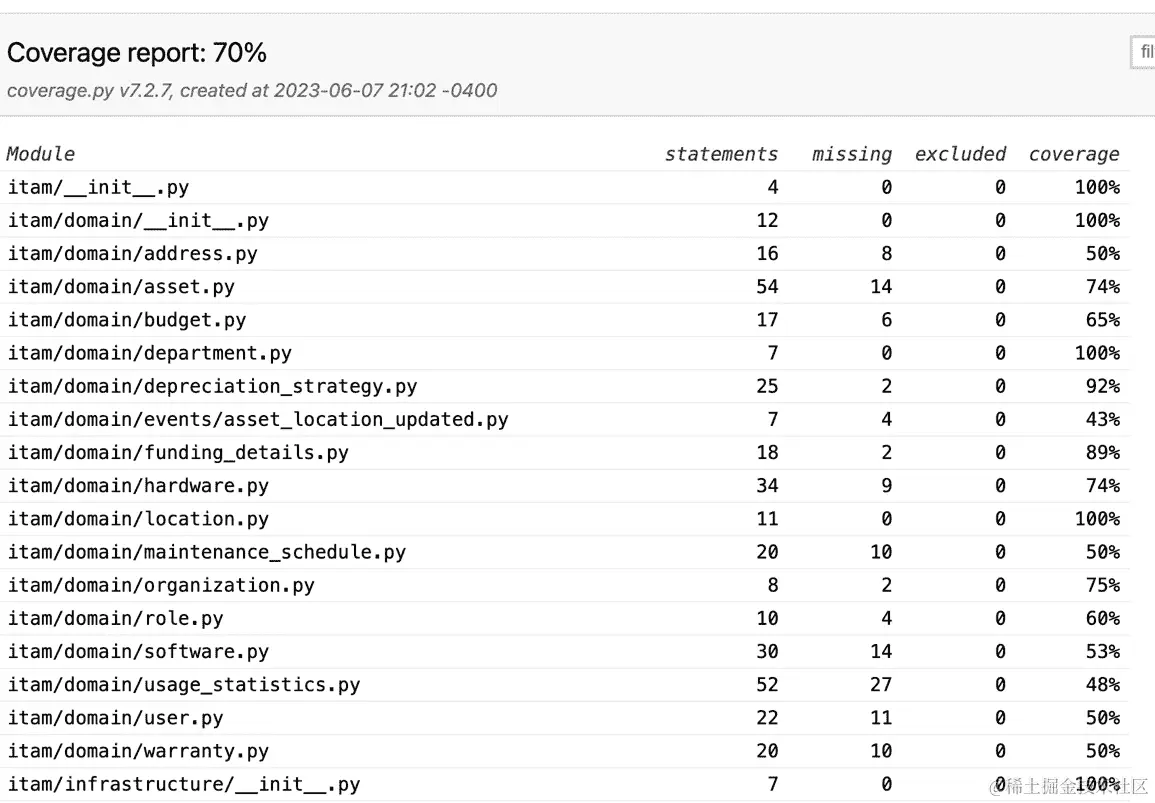The image size is (1155, 803).
Task: Click the filter input field
Action: 1143,52
